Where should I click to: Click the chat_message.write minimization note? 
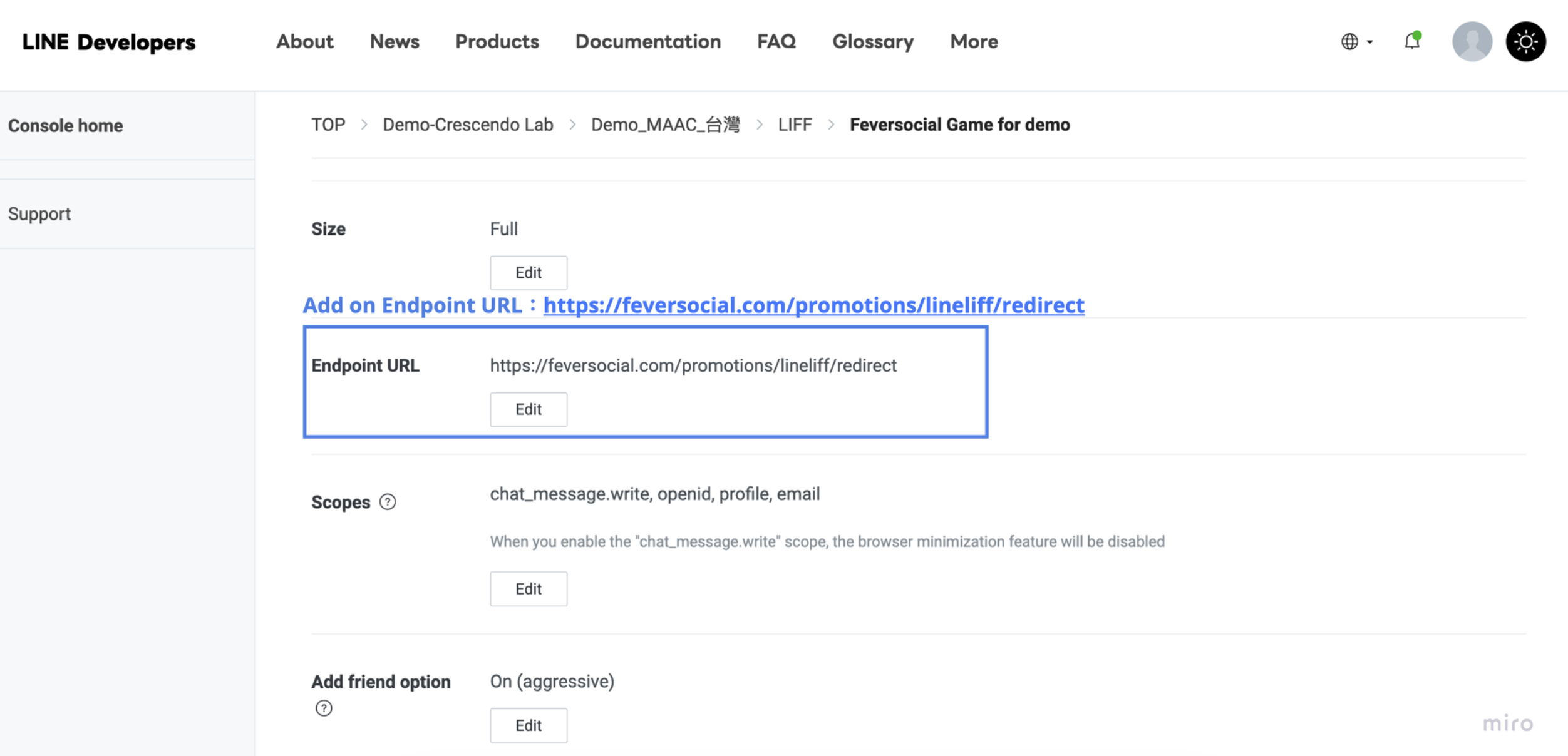[x=827, y=541]
